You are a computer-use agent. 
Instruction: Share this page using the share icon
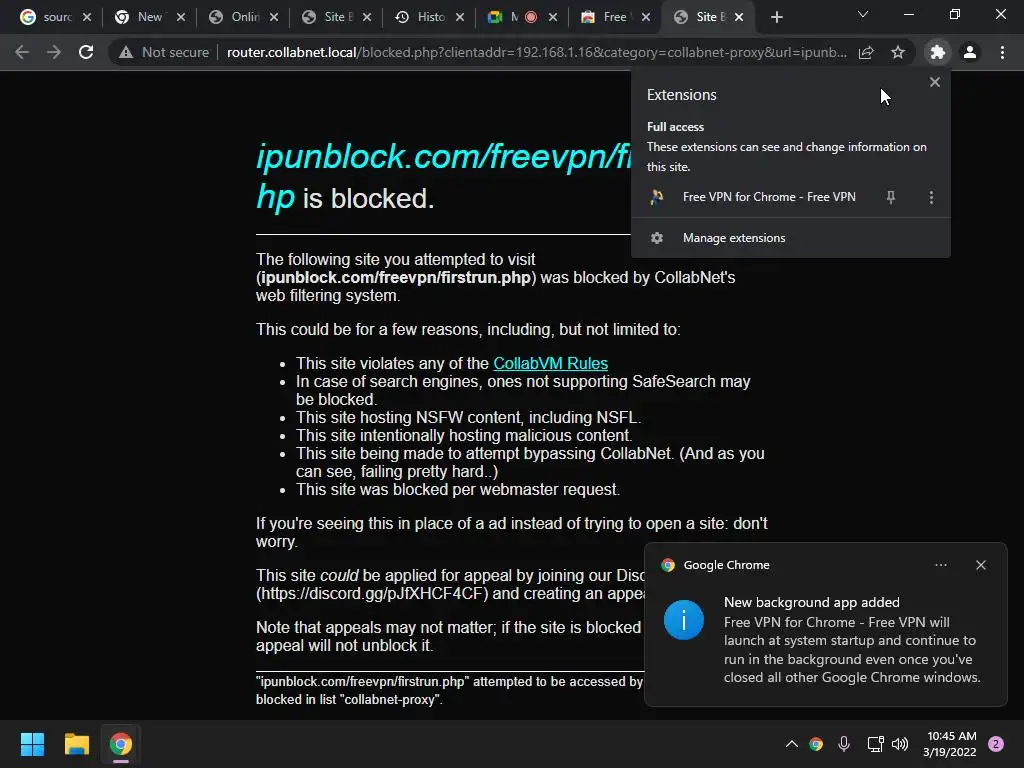[866, 52]
